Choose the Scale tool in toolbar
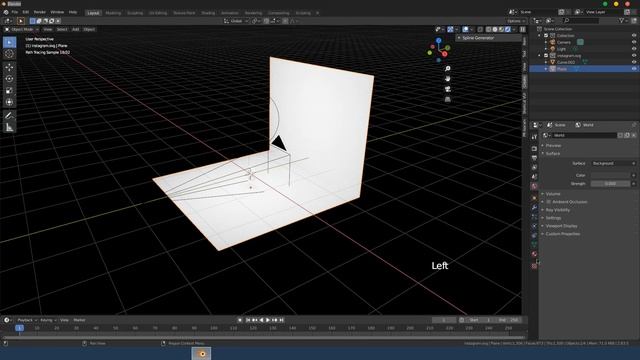This screenshot has height=360, width=640. pyautogui.click(x=9, y=91)
